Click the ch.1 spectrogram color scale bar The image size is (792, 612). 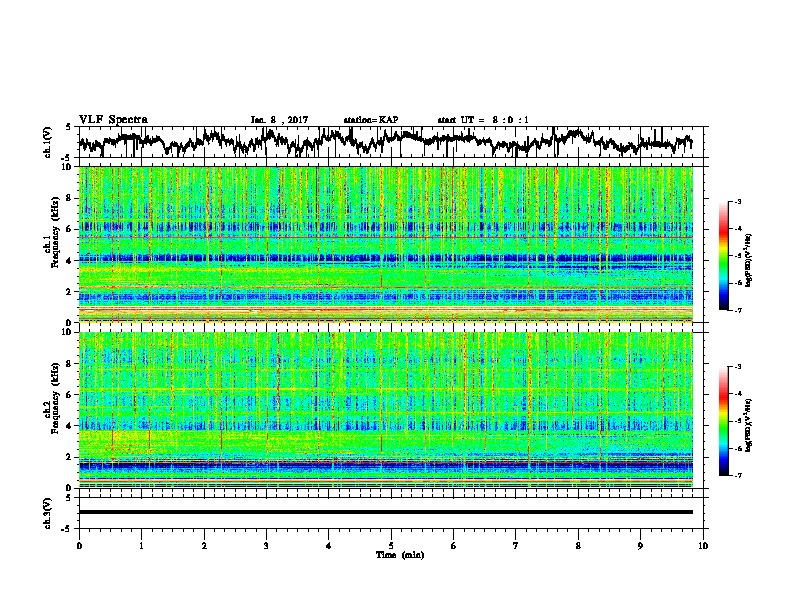click(723, 256)
